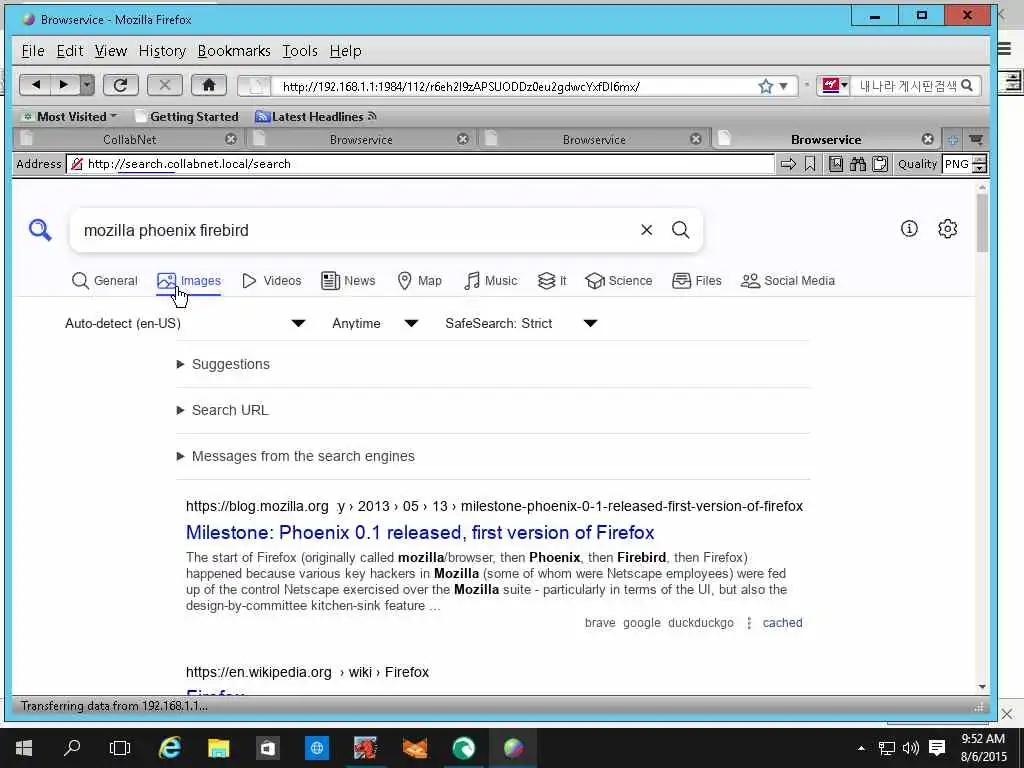Click the Firefox Forward arrow button
Screen dimensions: 1024x768
[x=63, y=85]
